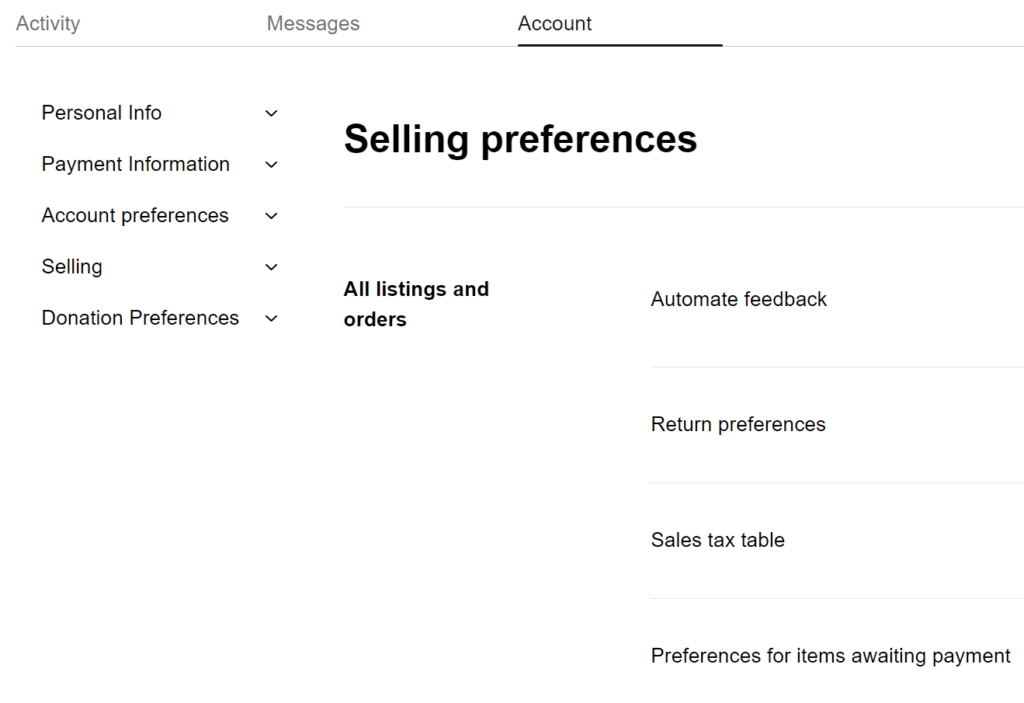Select Payment Information in the sidebar
This screenshot has height=703, width=1024.
click(135, 164)
